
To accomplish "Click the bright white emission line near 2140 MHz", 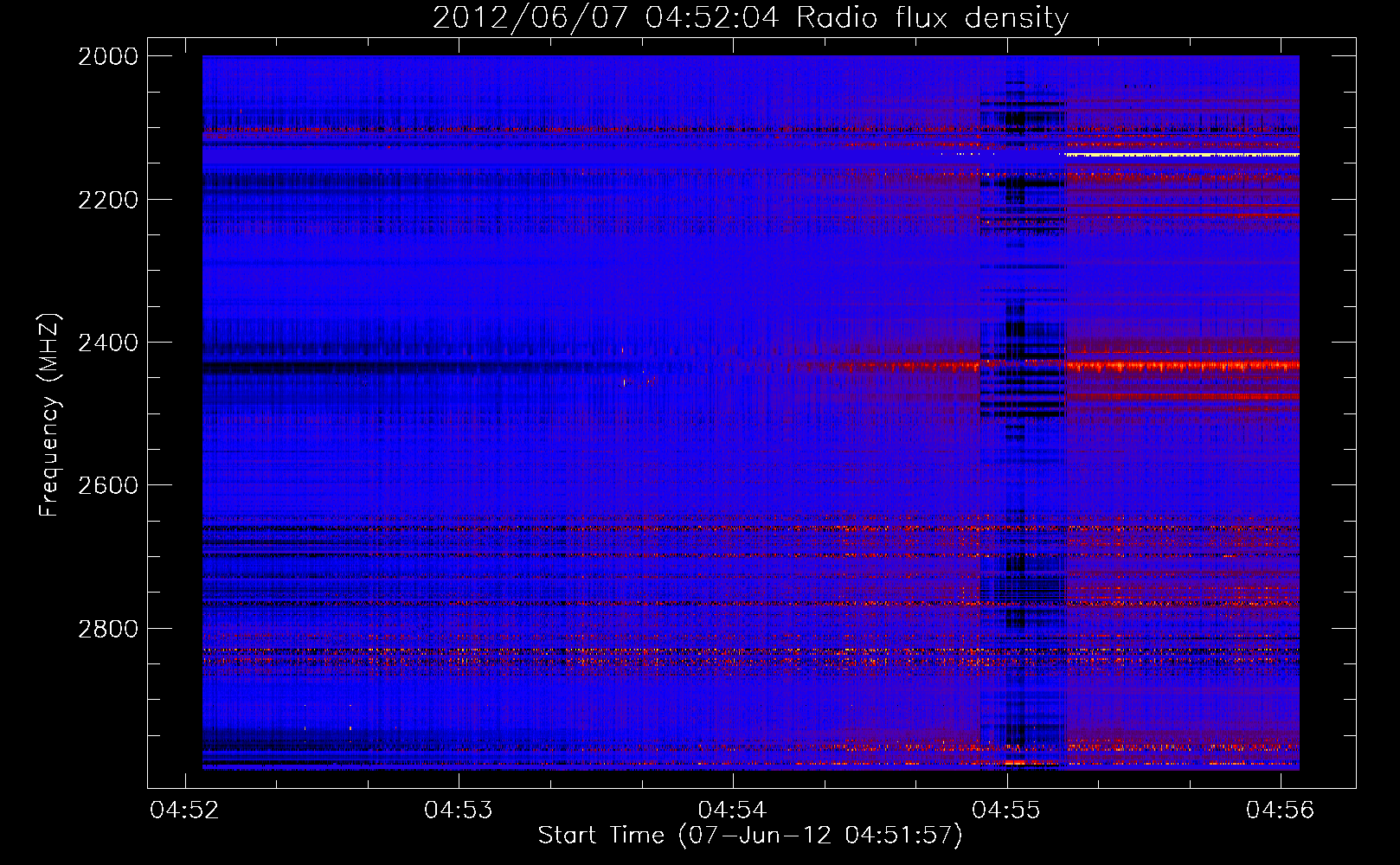I will [1182, 154].
